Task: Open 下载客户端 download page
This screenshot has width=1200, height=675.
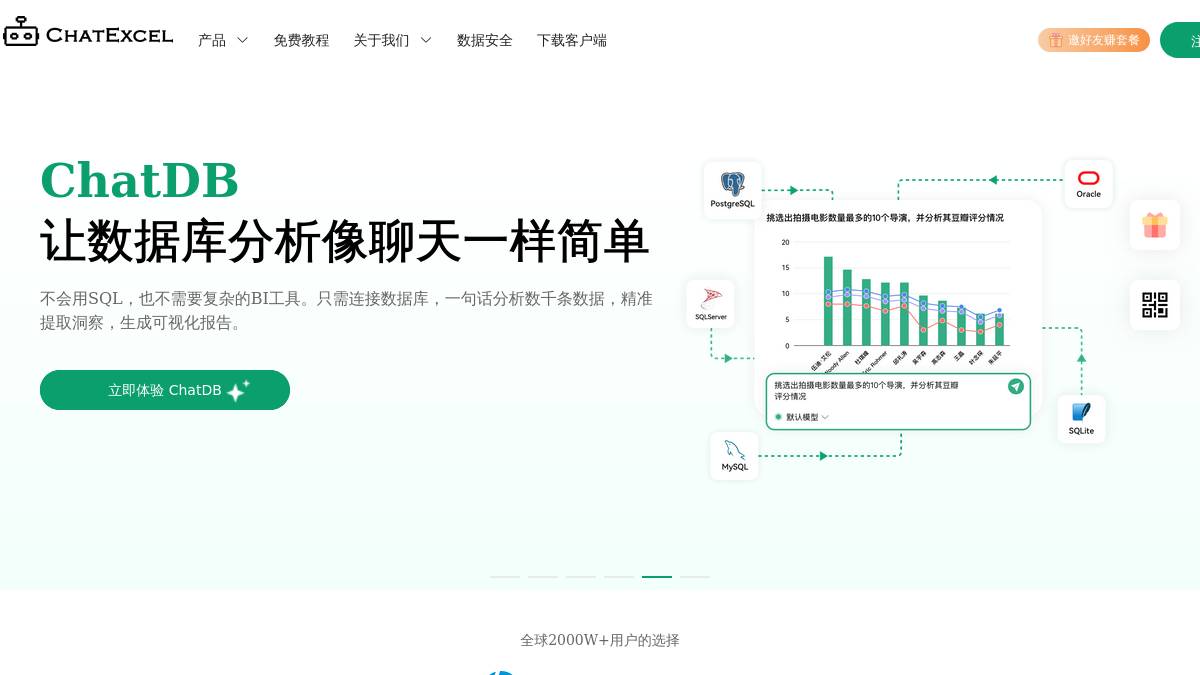Action: 572,40
